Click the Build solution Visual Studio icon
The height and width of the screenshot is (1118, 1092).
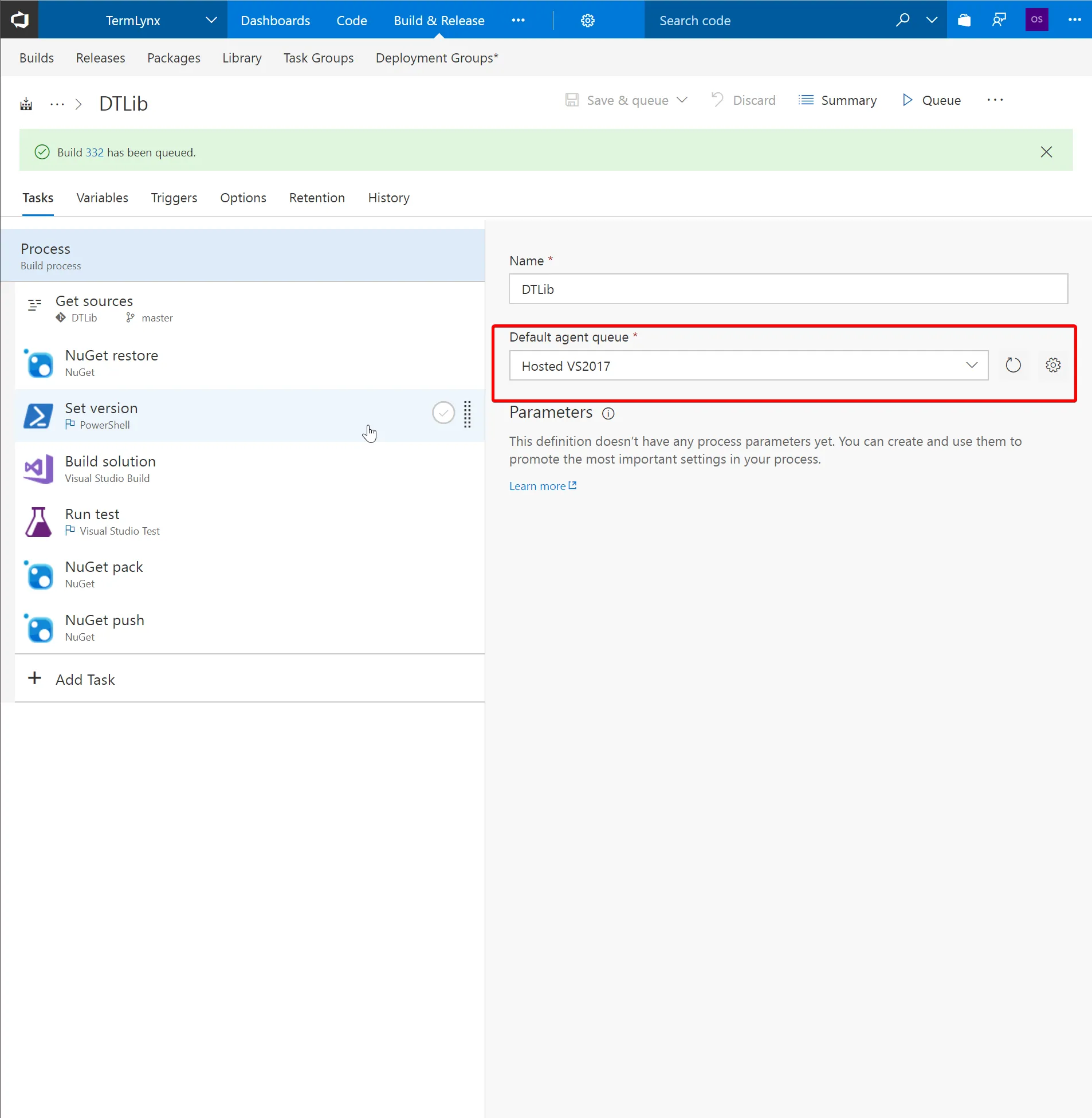point(38,469)
